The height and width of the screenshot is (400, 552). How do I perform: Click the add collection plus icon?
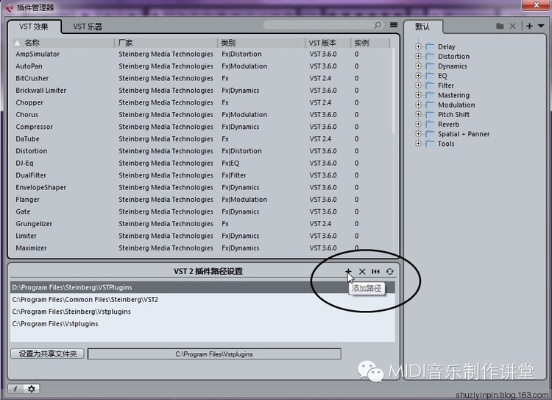[x=529, y=26]
